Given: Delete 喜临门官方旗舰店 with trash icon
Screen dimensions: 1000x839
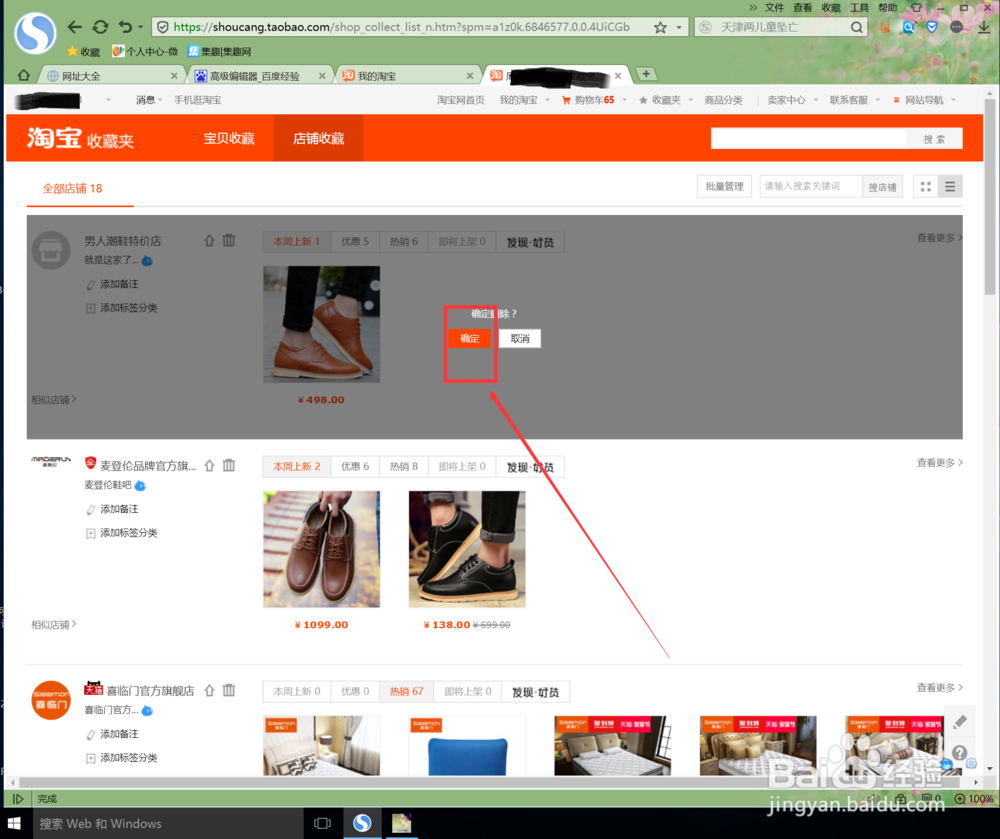Looking at the screenshot, I should (x=229, y=690).
